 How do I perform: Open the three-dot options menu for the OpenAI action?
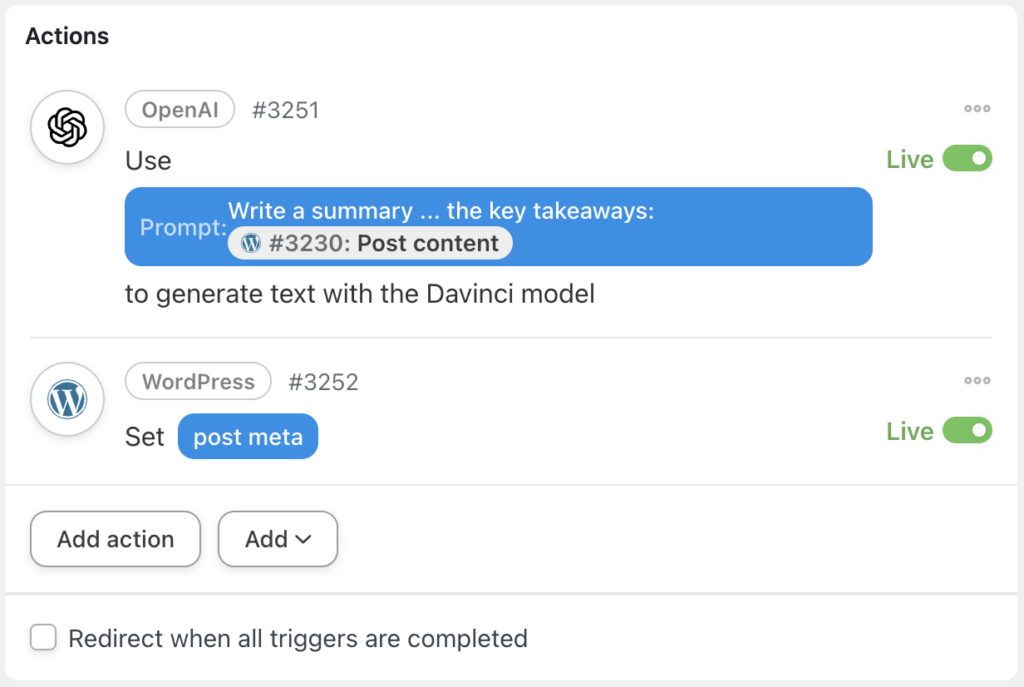(977, 108)
